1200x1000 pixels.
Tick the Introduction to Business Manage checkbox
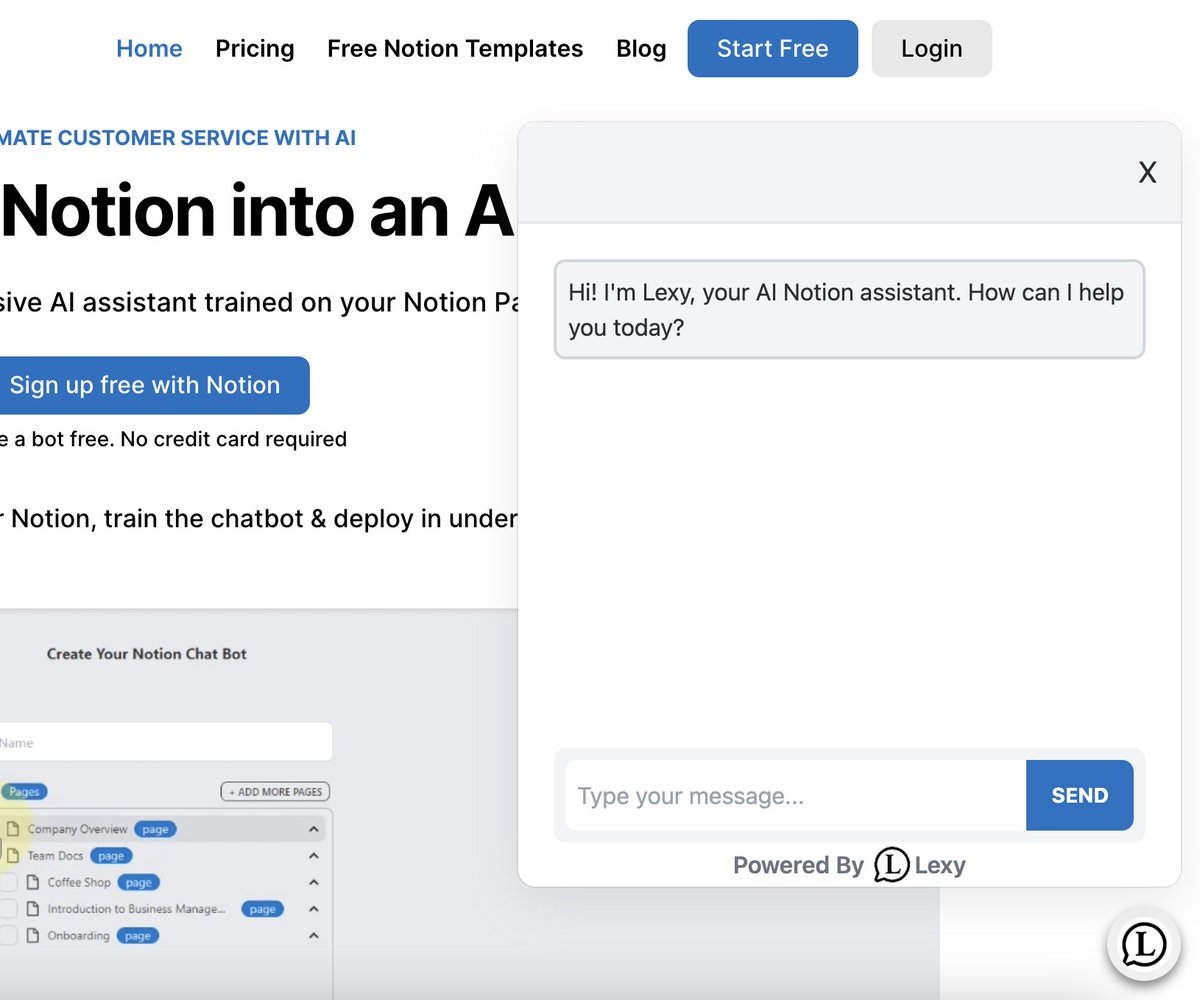pos(7,909)
